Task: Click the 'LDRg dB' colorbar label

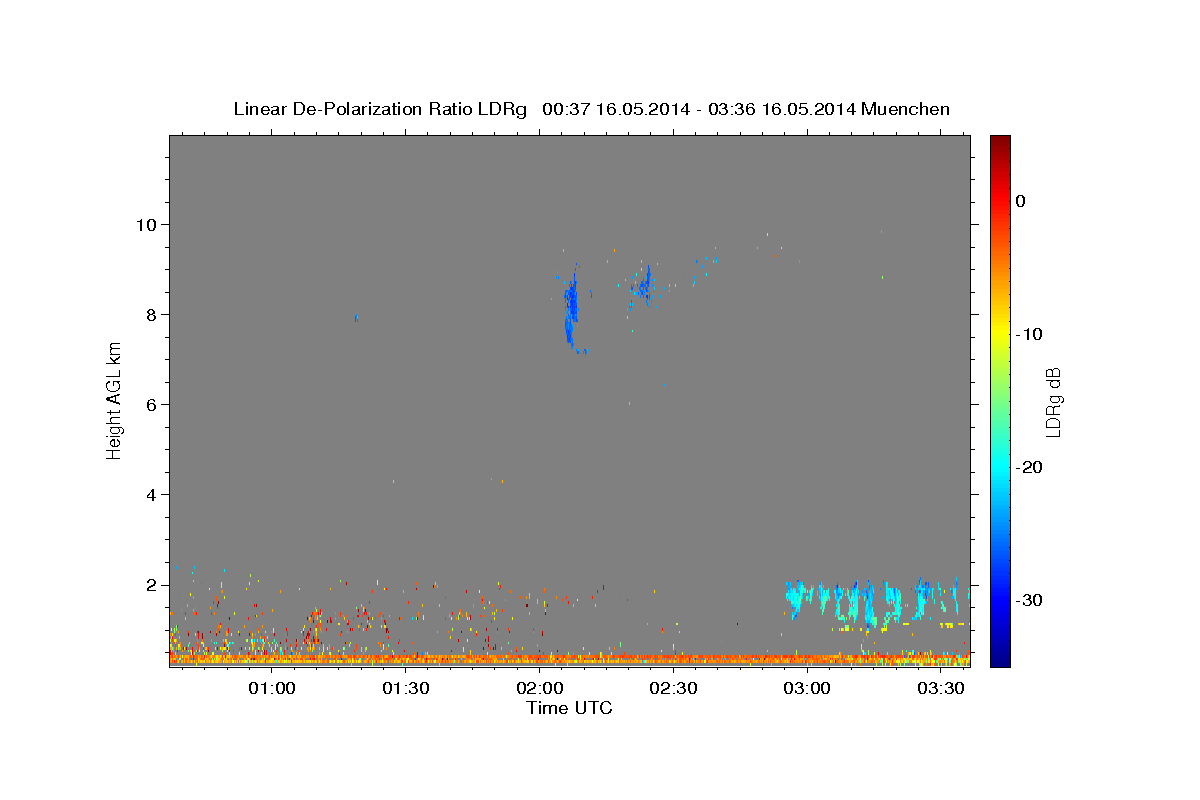Action: [x=1053, y=401]
